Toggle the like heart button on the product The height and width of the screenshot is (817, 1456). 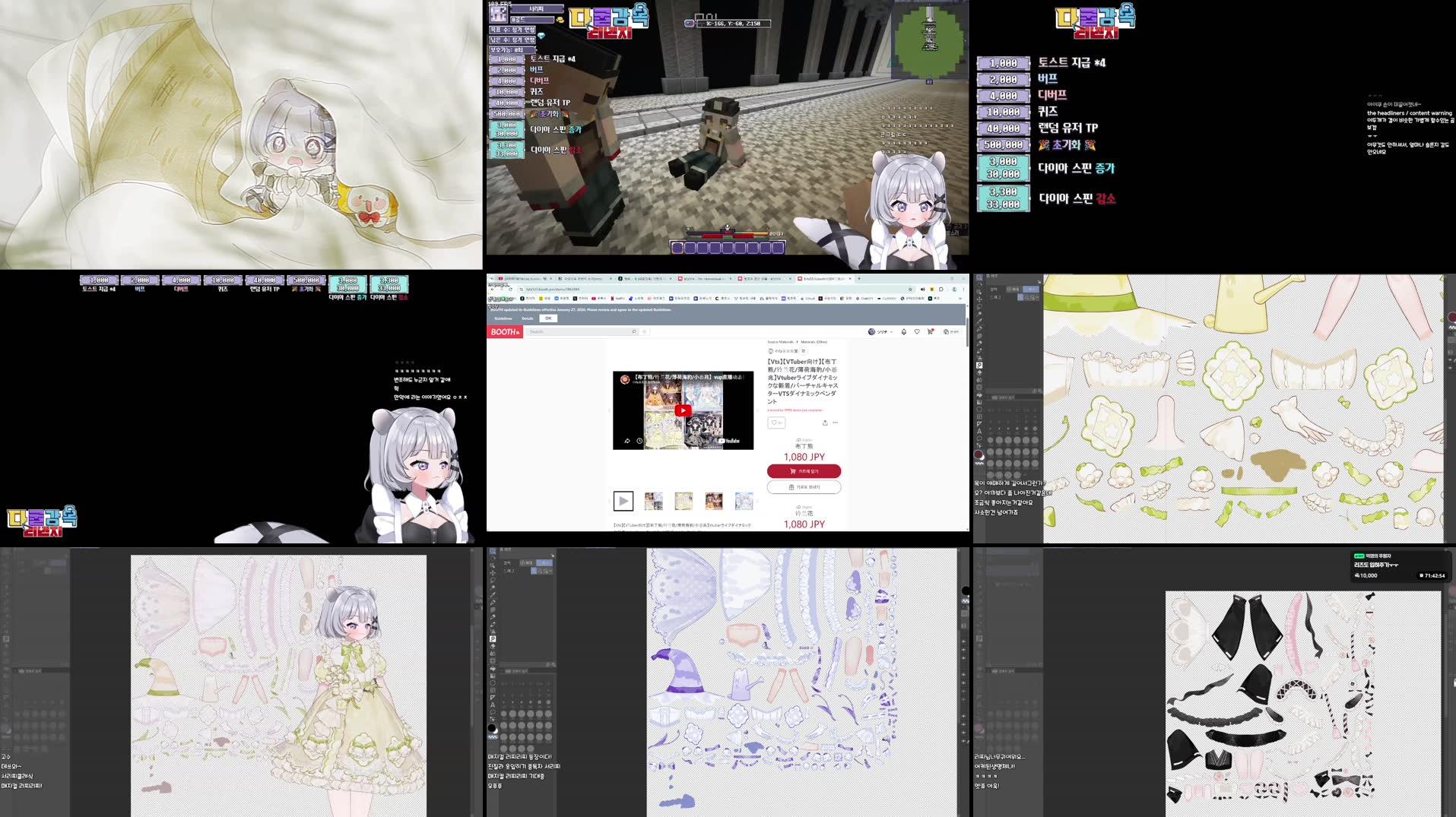(776, 423)
